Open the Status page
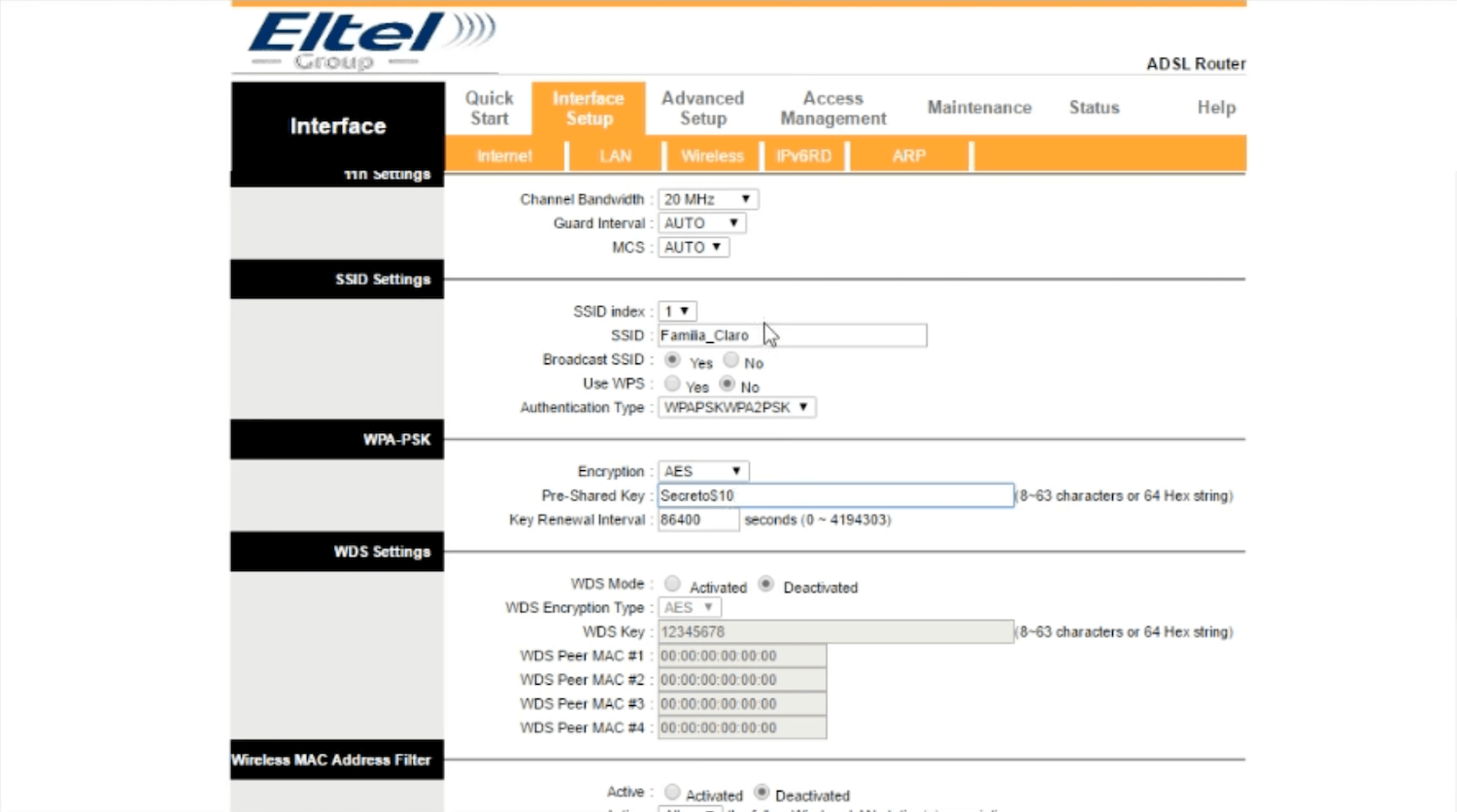The width and height of the screenshot is (1457, 812). 1094,108
